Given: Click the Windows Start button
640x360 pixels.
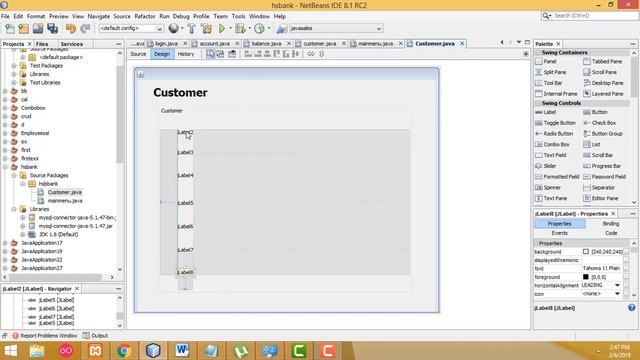Looking at the screenshot, I should tap(10, 351).
